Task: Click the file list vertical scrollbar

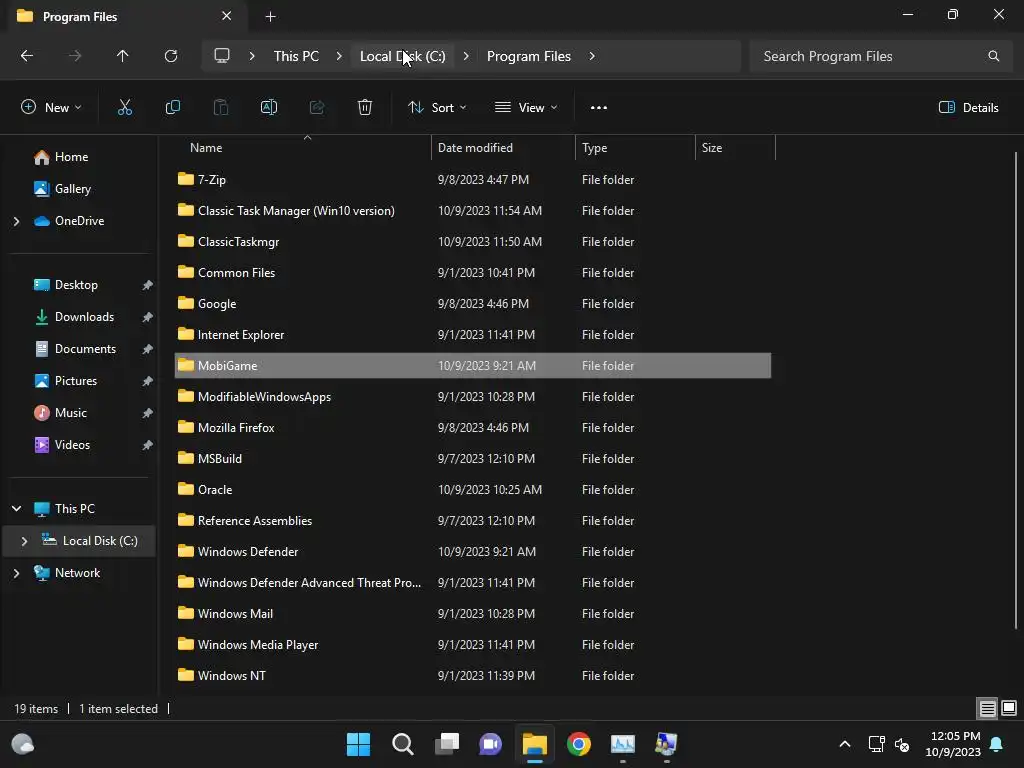Action: (x=1016, y=390)
